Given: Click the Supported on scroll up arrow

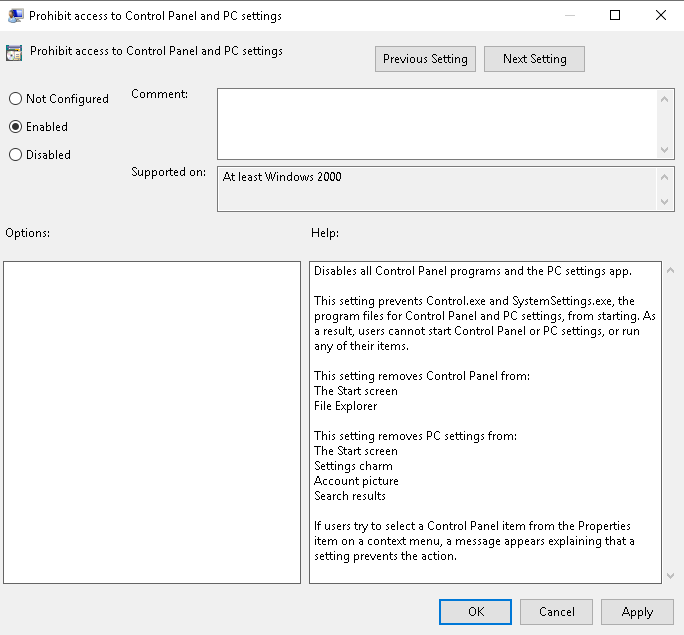Looking at the screenshot, I should click(x=666, y=176).
